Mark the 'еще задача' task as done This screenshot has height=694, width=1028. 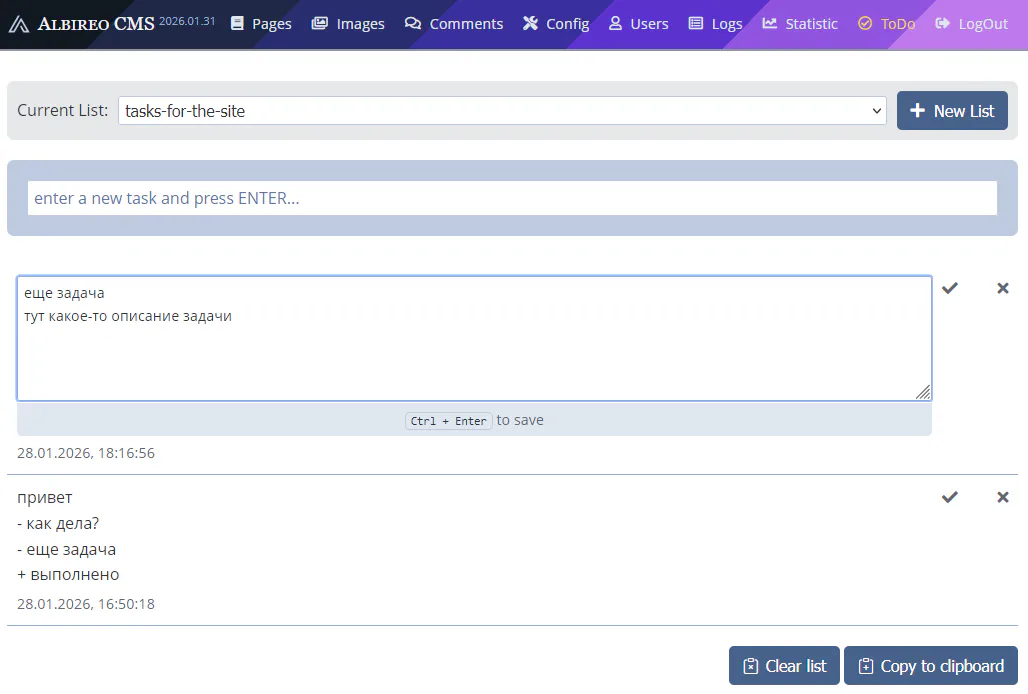click(949, 288)
